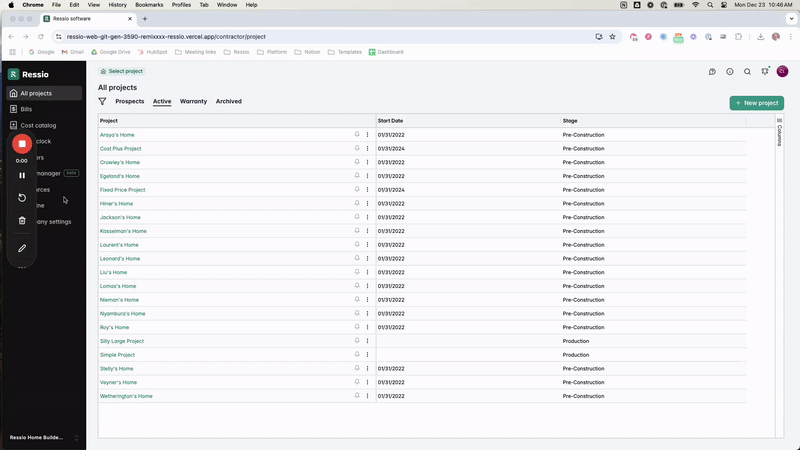Sort by the Start Date column header
The height and width of the screenshot is (450, 800).
click(390, 120)
